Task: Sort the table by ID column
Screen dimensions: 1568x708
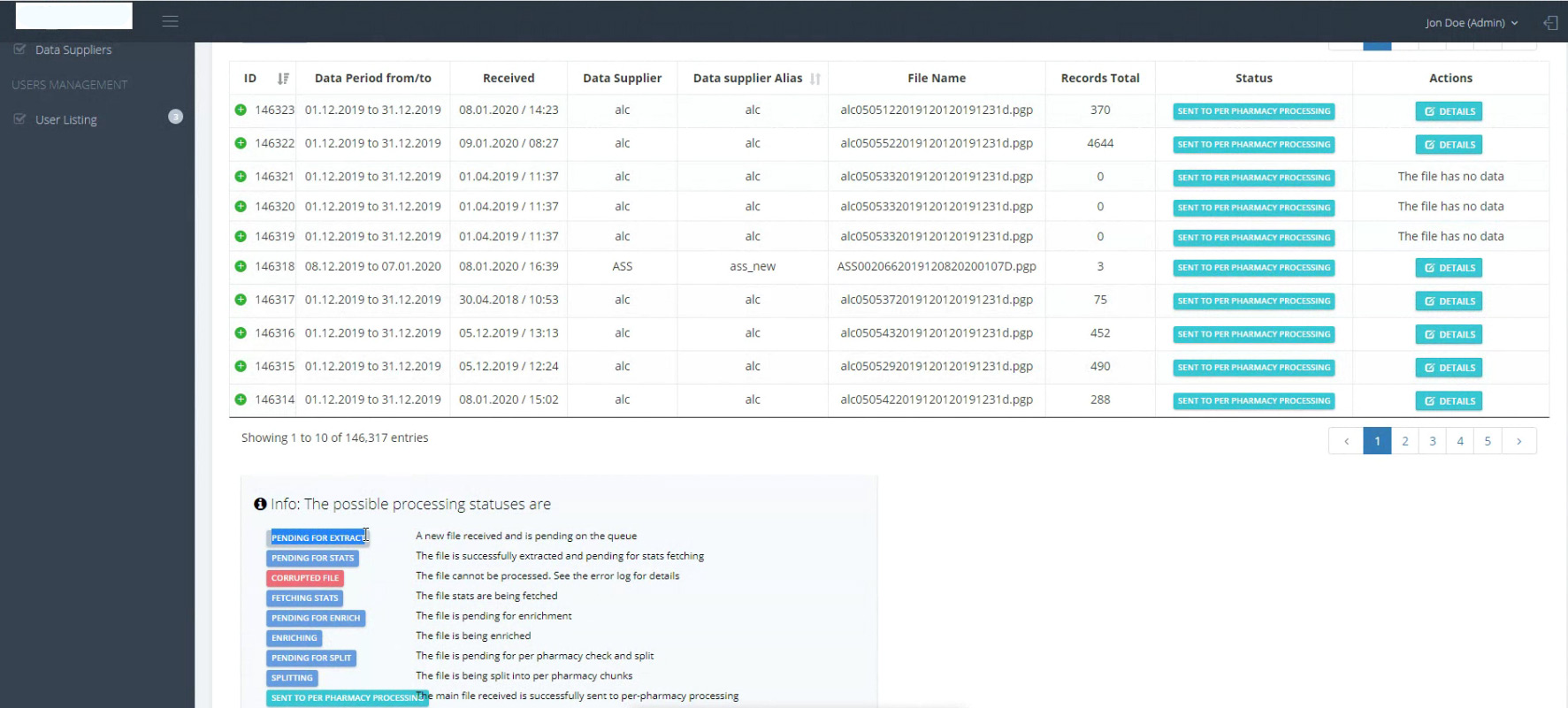Action: [x=283, y=79]
